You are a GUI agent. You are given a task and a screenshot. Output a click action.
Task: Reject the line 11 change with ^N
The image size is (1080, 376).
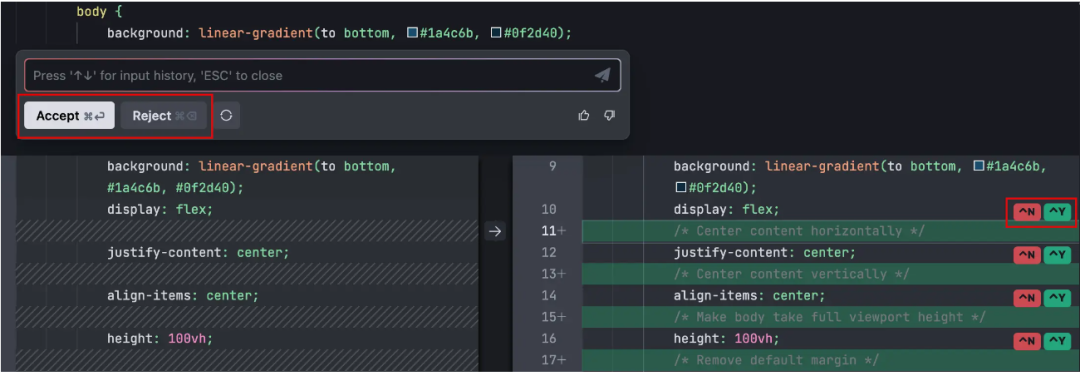pyautogui.click(x=1027, y=212)
